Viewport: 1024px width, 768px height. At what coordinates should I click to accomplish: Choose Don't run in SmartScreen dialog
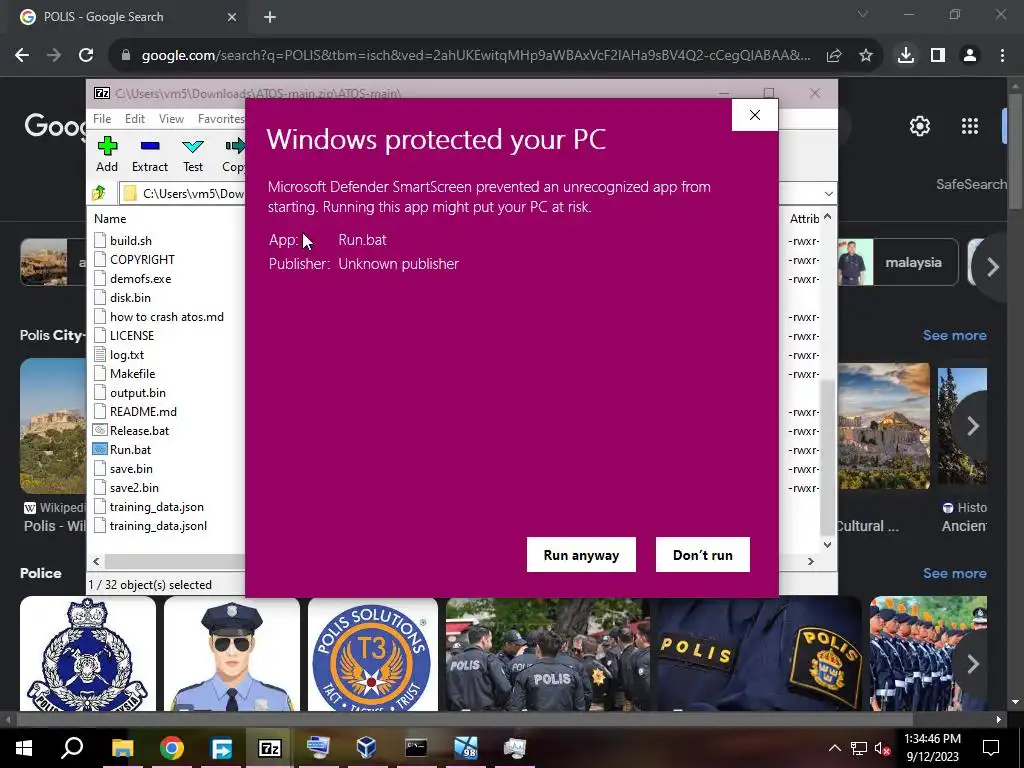pyautogui.click(x=703, y=554)
